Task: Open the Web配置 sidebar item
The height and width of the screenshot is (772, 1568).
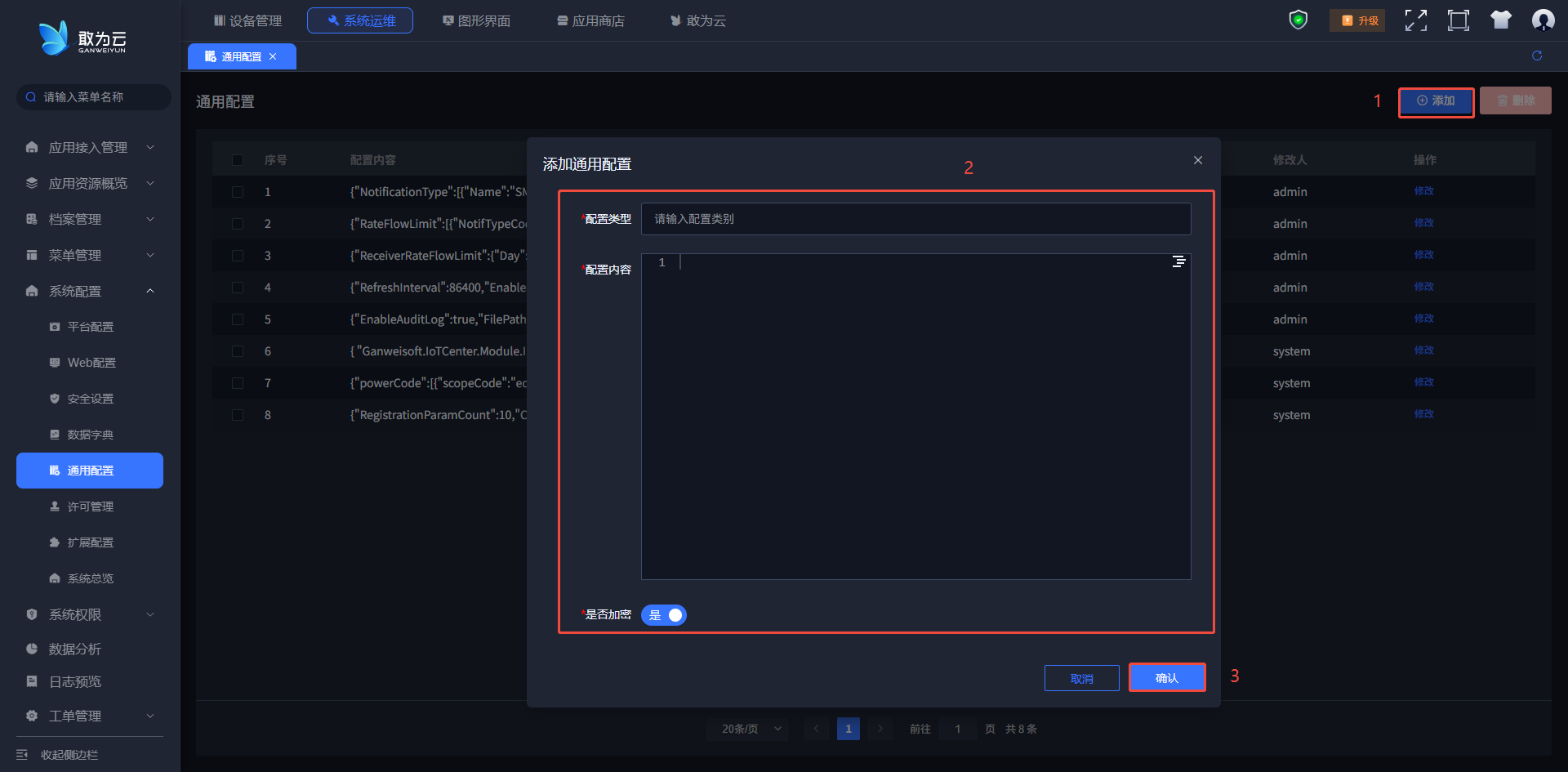Action: pos(90,363)
